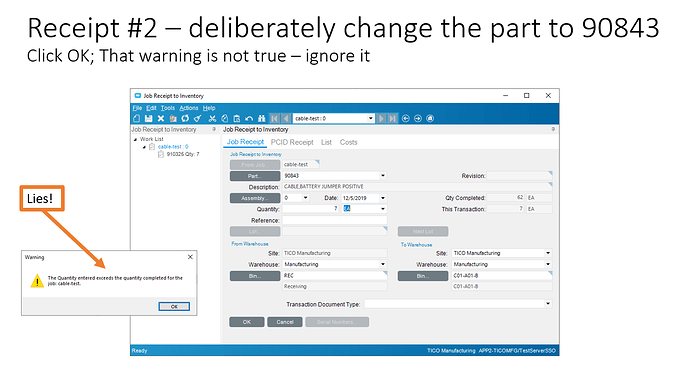Click the Serial Numbers... button
The image size is (690, 372).
pos(337,322)
